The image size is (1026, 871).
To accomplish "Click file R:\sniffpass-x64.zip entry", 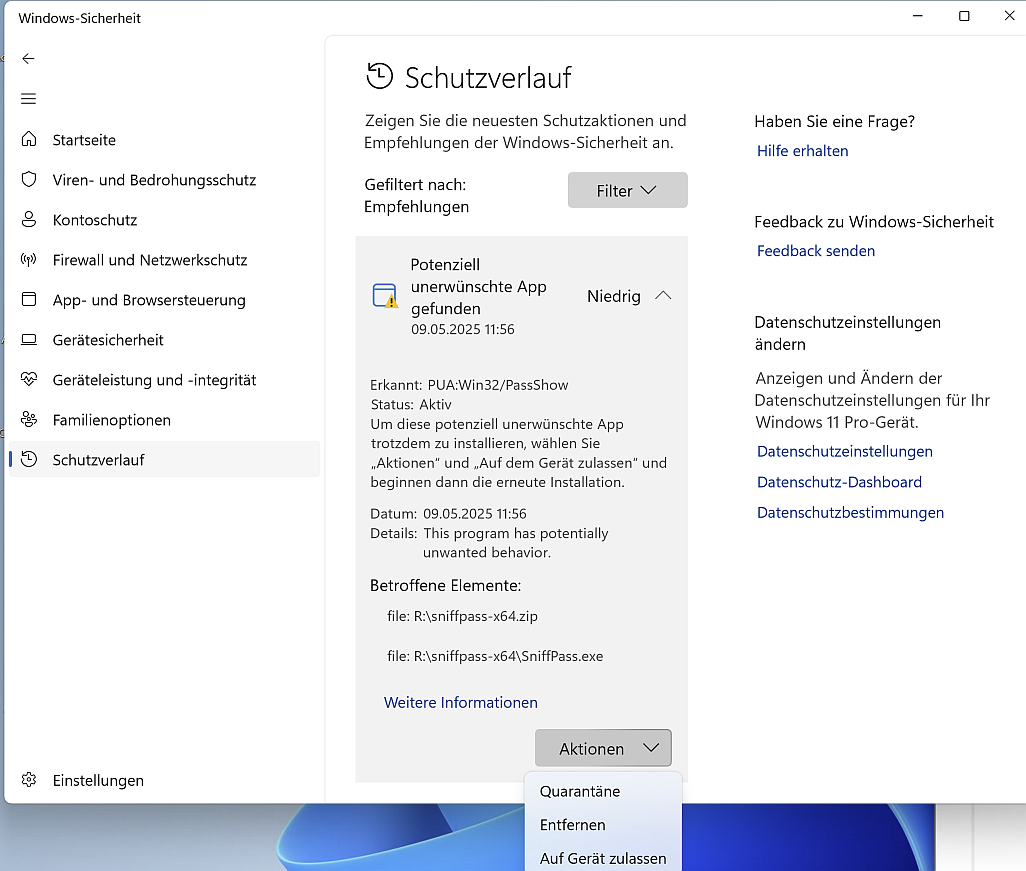I will [x=462, y=616].
